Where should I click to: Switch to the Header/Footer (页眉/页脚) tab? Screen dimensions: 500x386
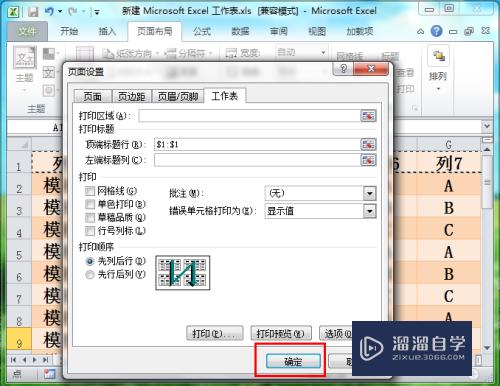point(178,96)
